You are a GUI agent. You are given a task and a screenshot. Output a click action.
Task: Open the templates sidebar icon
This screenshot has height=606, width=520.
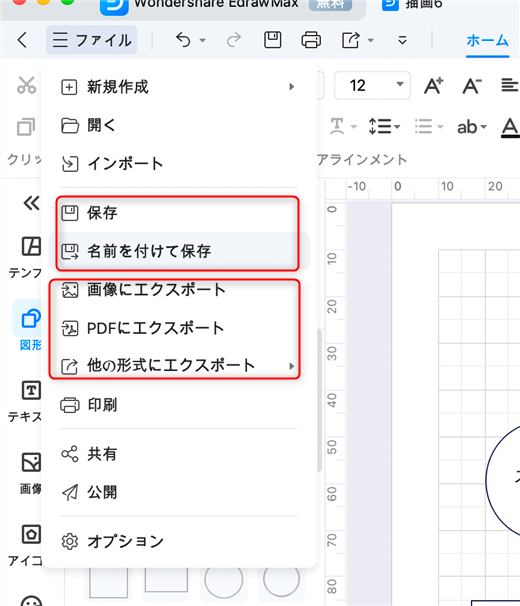[x=31, y=246]
